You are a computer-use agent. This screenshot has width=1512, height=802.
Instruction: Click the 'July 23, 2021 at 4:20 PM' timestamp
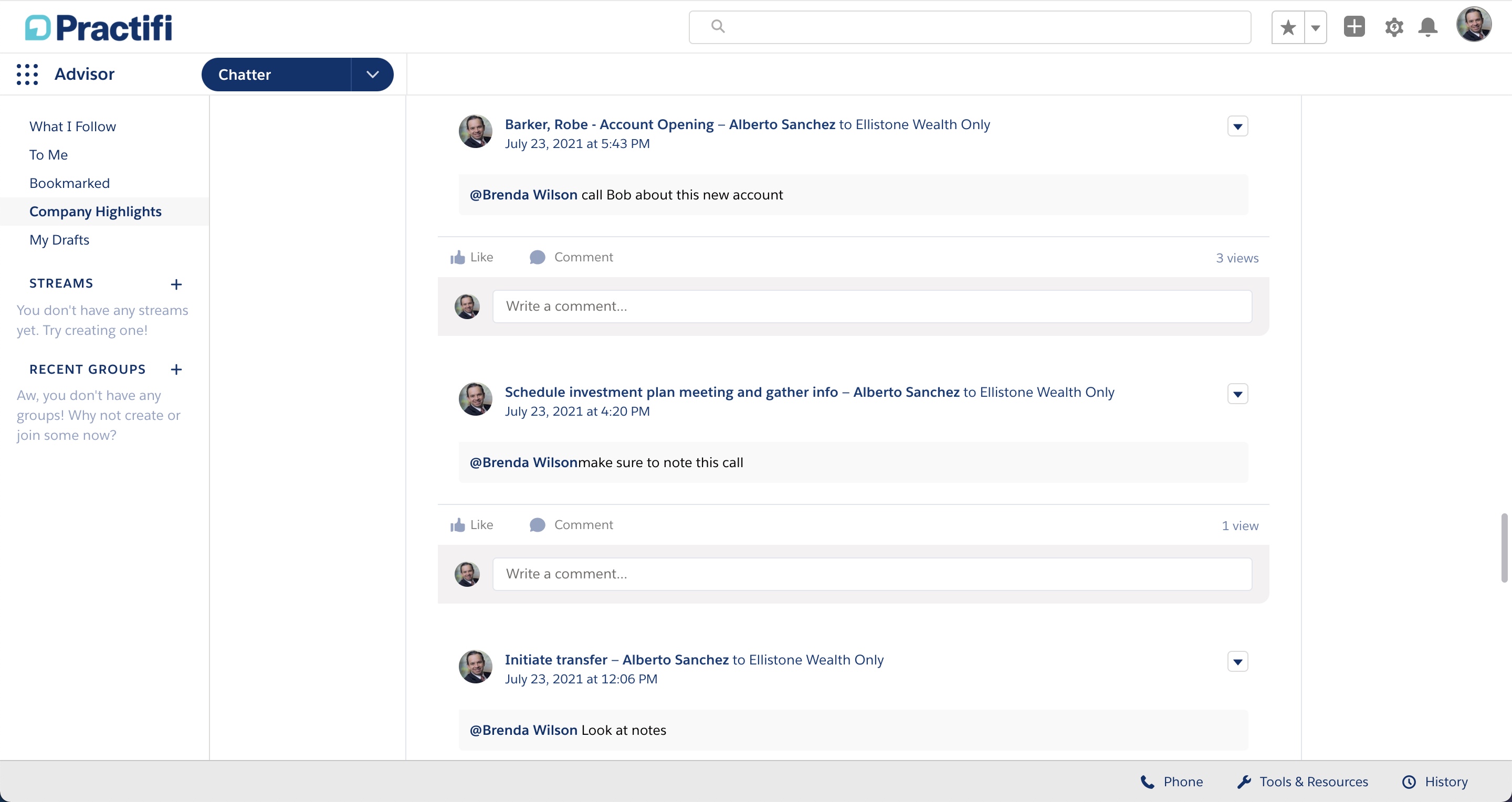577,411
